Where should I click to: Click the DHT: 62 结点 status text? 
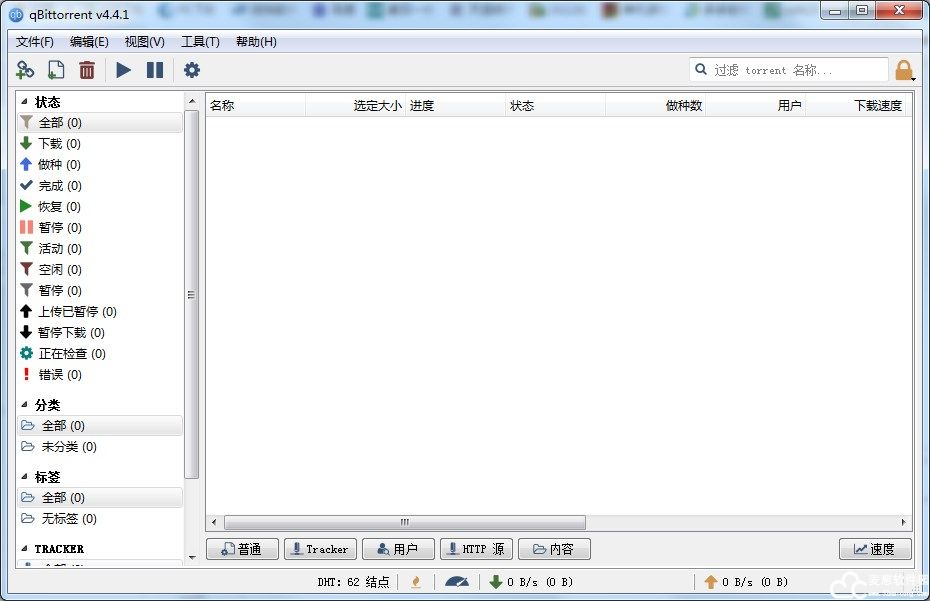tap(353, 582)
